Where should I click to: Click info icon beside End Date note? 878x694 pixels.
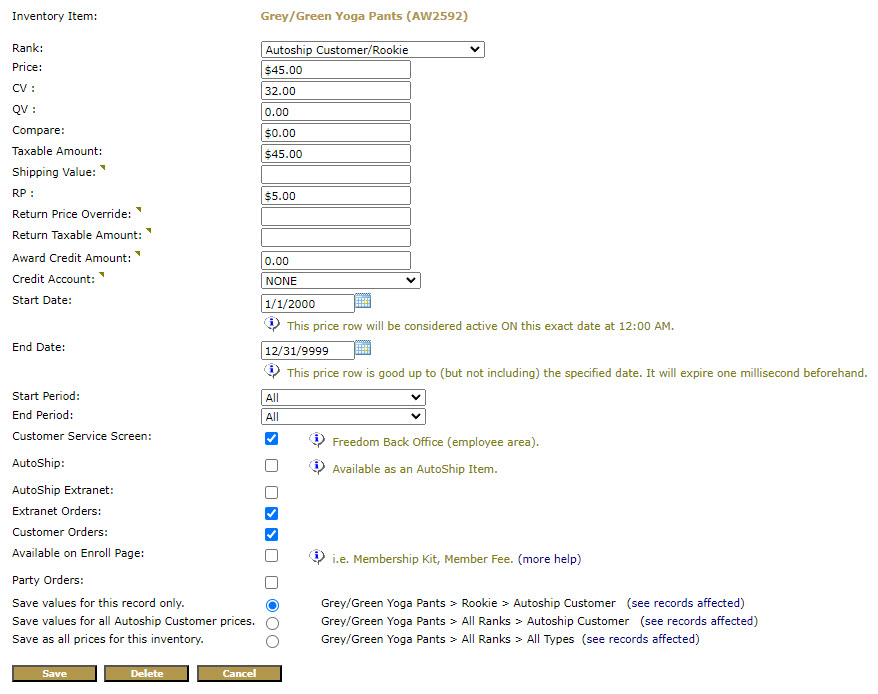click(x=272, y=372)
